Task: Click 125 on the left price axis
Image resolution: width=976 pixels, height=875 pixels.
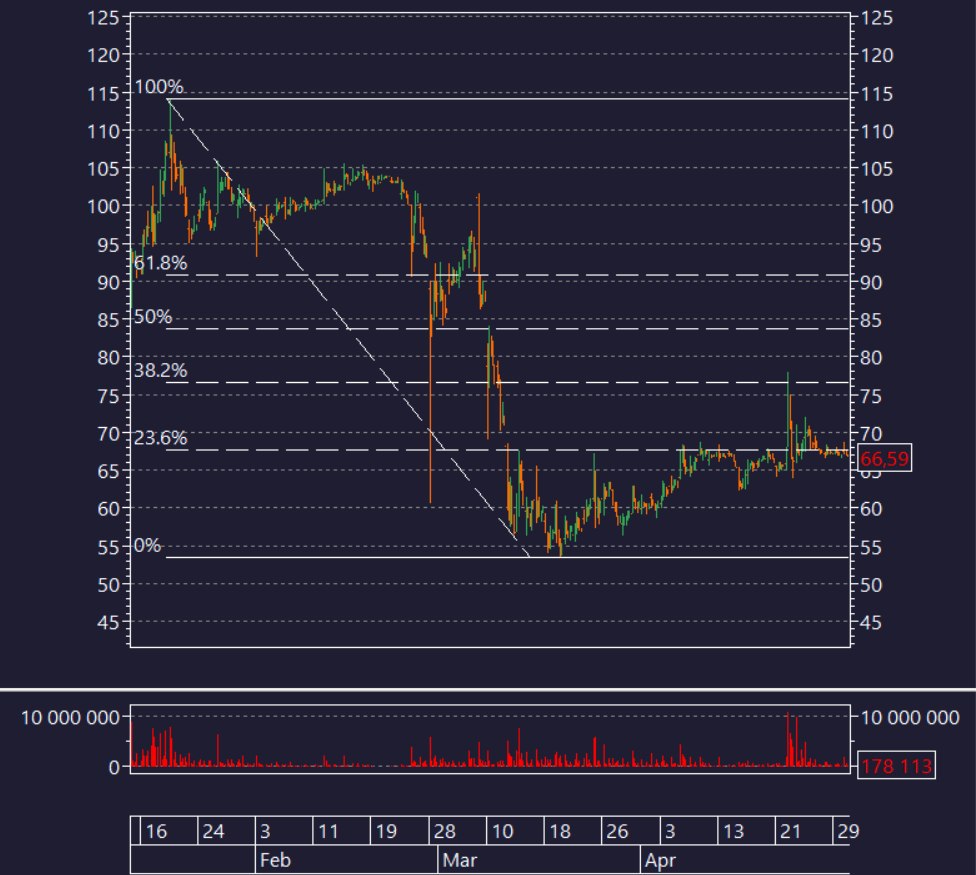Action: click(103, 18)
